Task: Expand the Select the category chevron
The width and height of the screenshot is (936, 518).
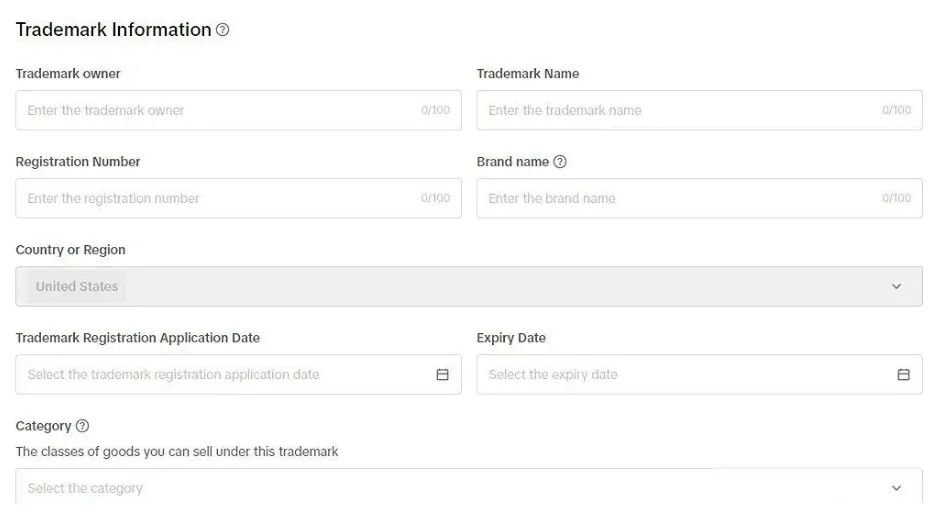Action: coord(896,488)
